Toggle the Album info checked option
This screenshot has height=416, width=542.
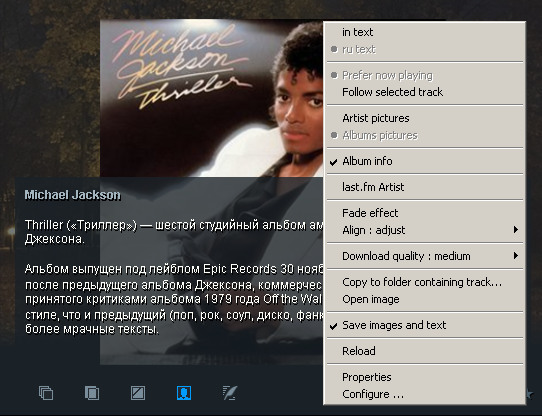tap(425, 161)
